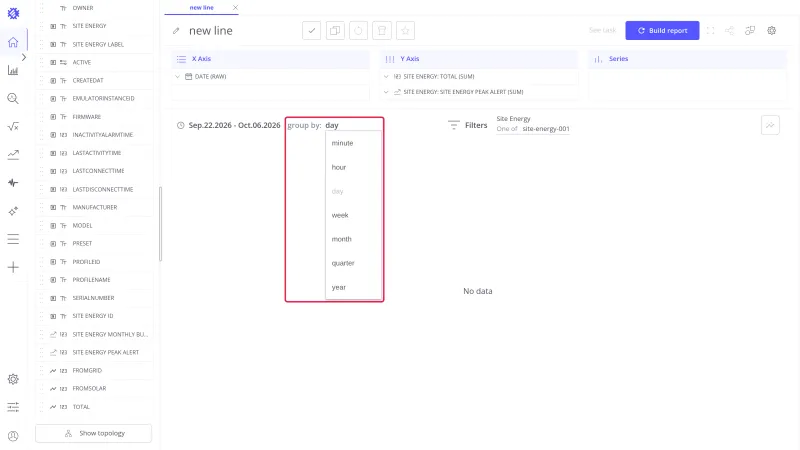
Task: Open the trend line sidebar icon
Action: coord(13,155)
